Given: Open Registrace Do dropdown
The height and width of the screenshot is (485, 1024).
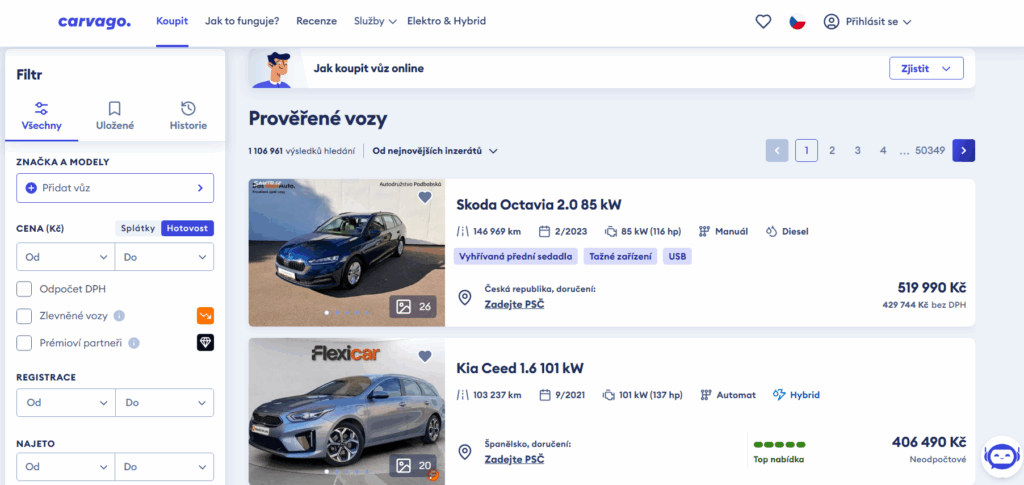Looking at the screenshot, I should pyautogui.click(x=164, y=403).
